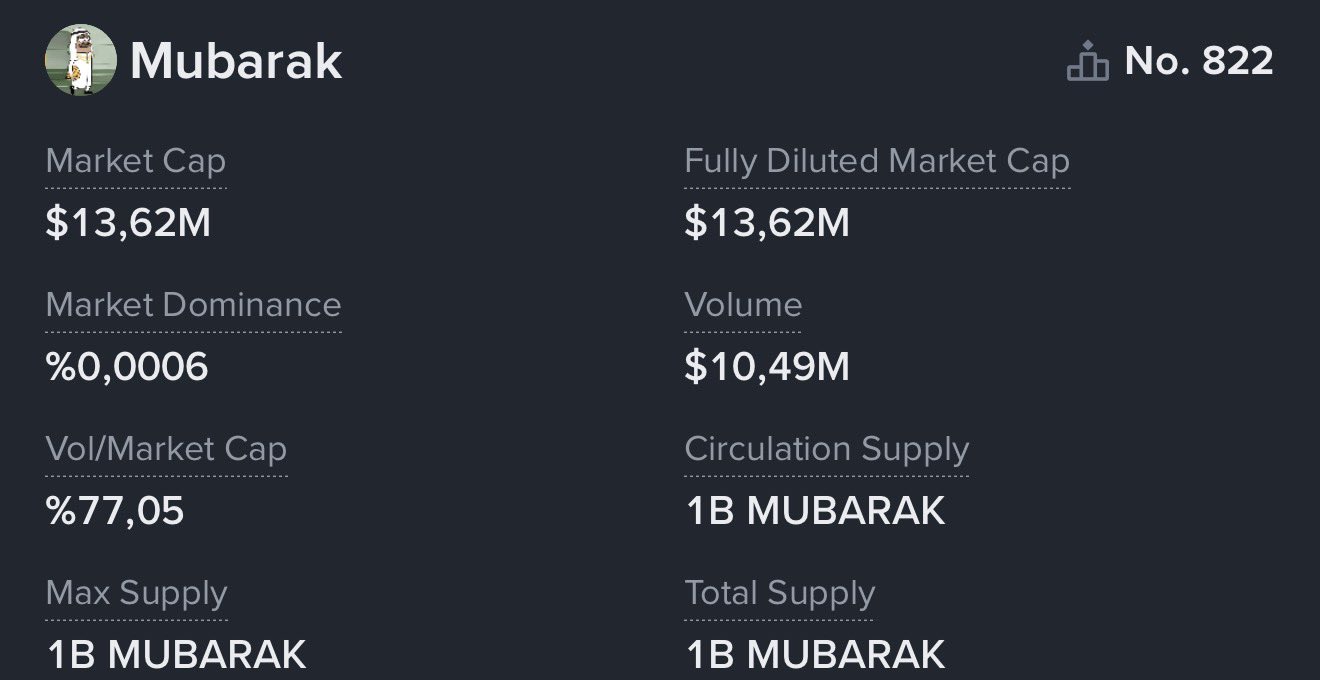Viewport: 1320px width, 680px height.
Task: Show the Vol/Market Cap label explanation
Action: [x=166, y=450]
